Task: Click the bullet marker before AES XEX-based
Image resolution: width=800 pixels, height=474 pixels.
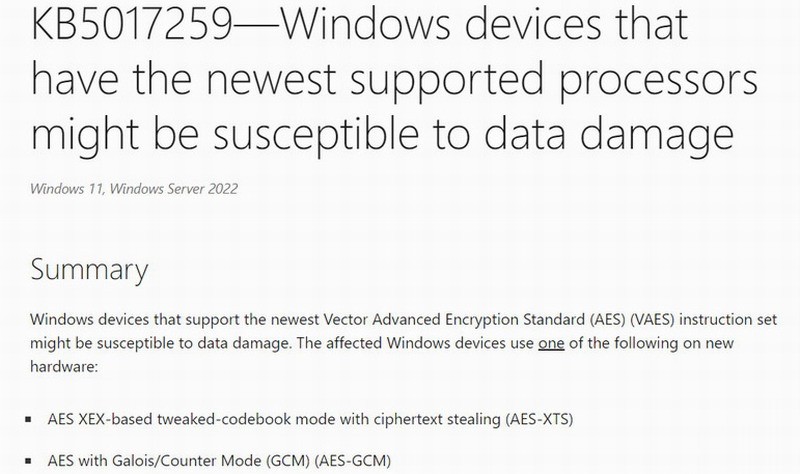Action: 34,418
